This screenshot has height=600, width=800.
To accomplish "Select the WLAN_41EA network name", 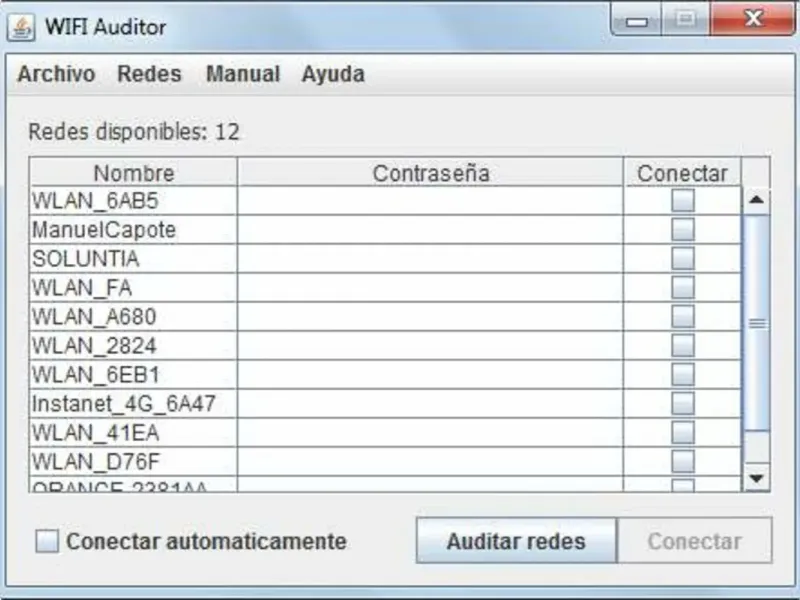I will point(96,433).
